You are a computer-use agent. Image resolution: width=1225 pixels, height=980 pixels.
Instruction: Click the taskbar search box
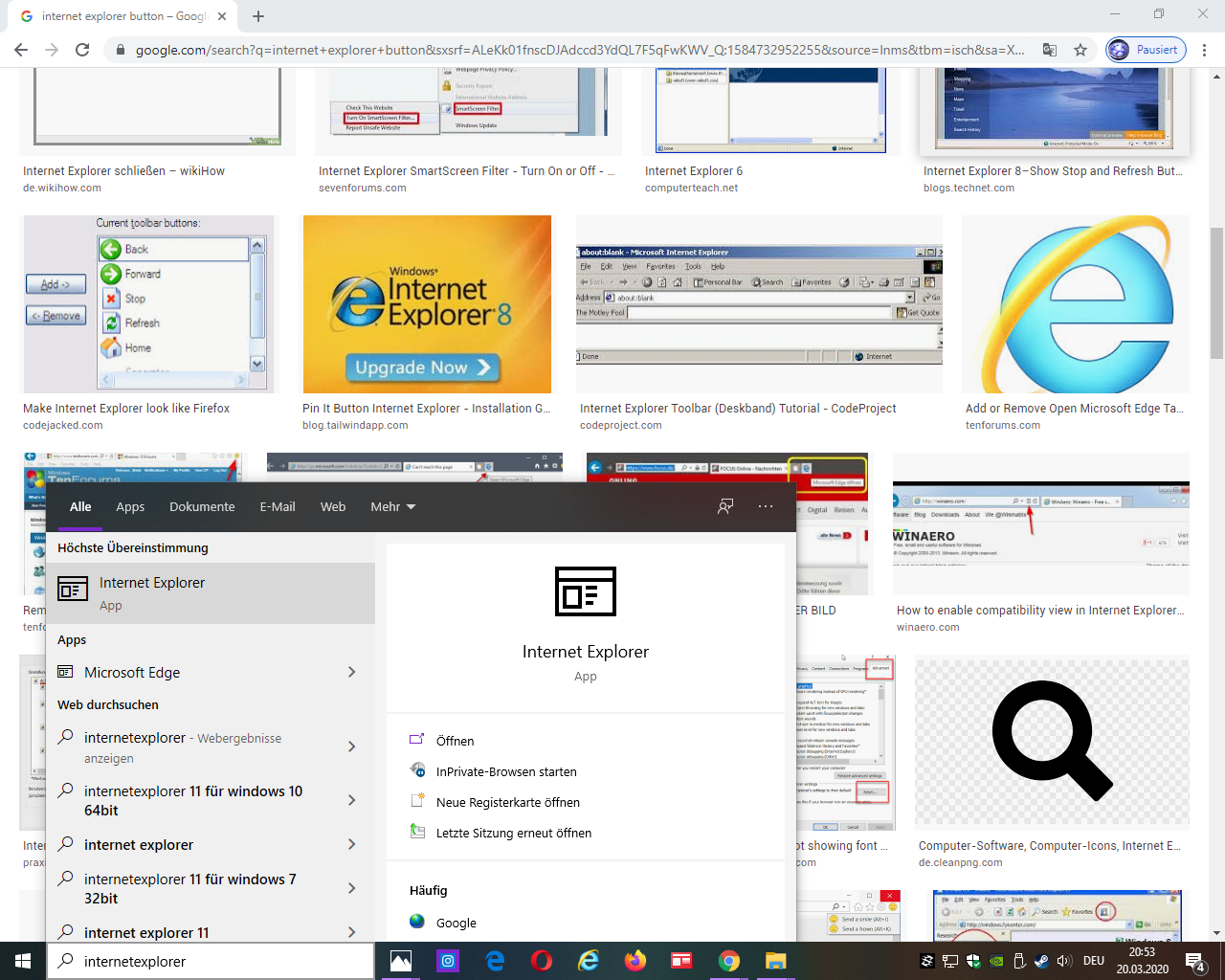pyautogui.click(x=211, y=961)
